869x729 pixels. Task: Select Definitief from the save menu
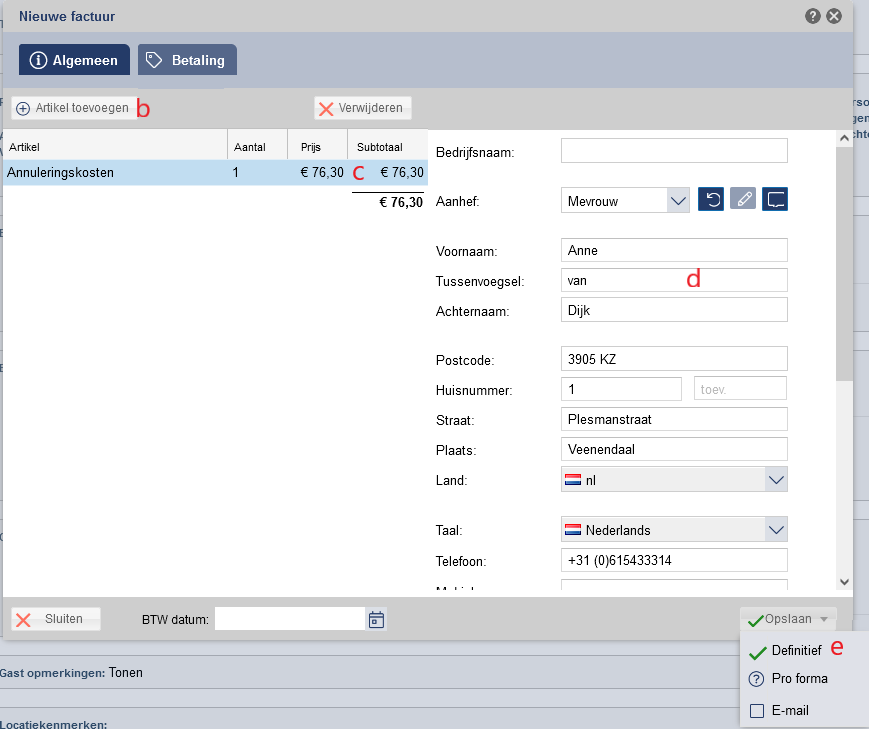(796, 651)
